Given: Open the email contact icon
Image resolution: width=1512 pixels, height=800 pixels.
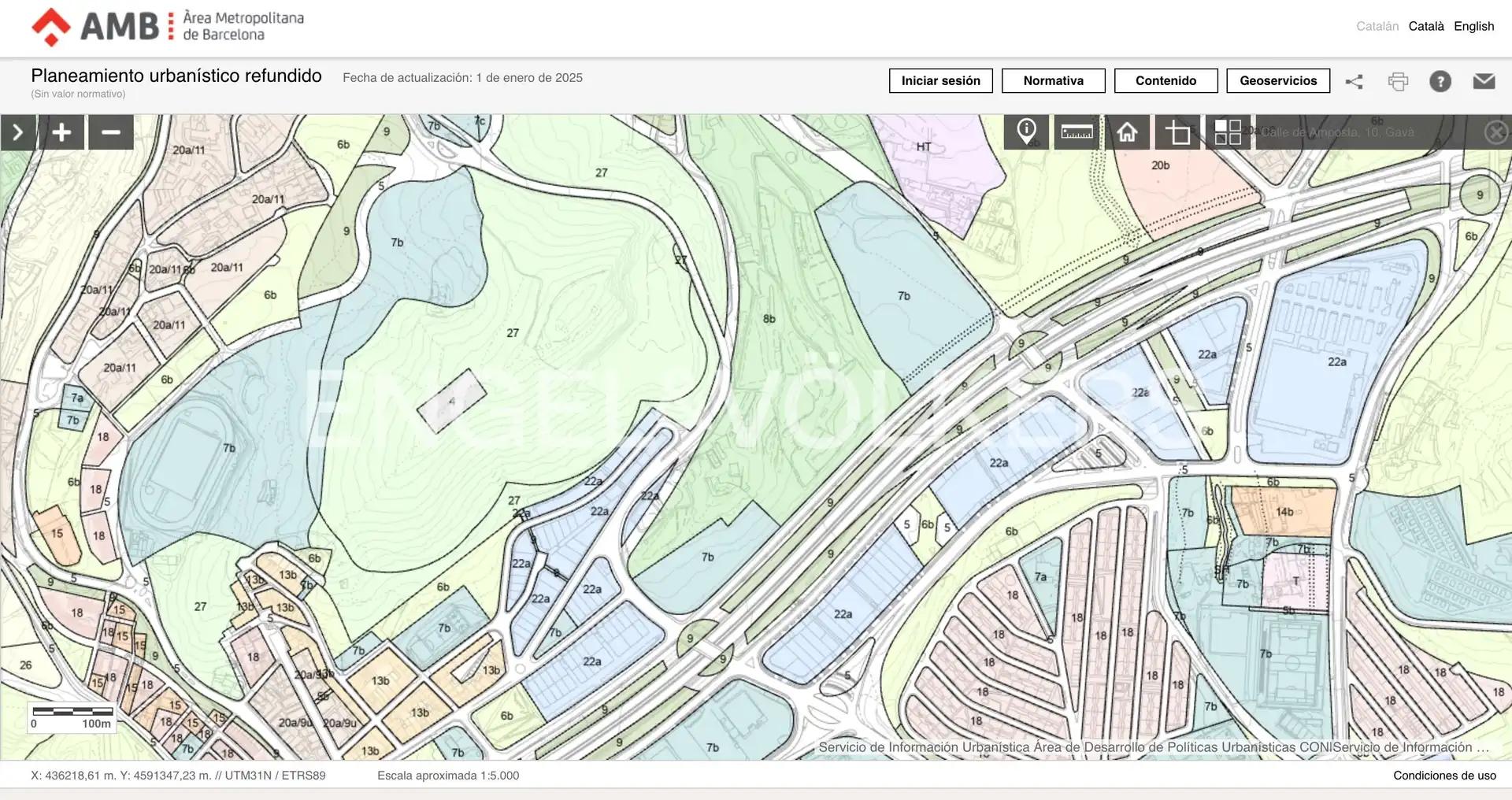Looking at the screenshot, I should tap(1484, 81).
